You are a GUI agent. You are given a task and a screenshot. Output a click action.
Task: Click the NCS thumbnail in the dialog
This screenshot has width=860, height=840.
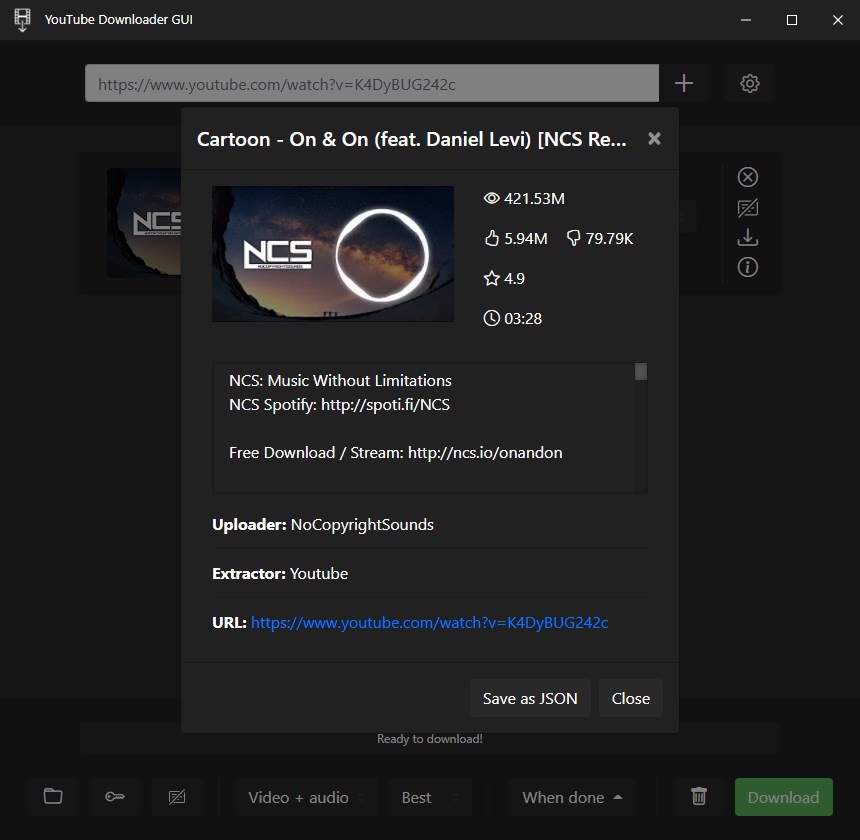(333, 253)
